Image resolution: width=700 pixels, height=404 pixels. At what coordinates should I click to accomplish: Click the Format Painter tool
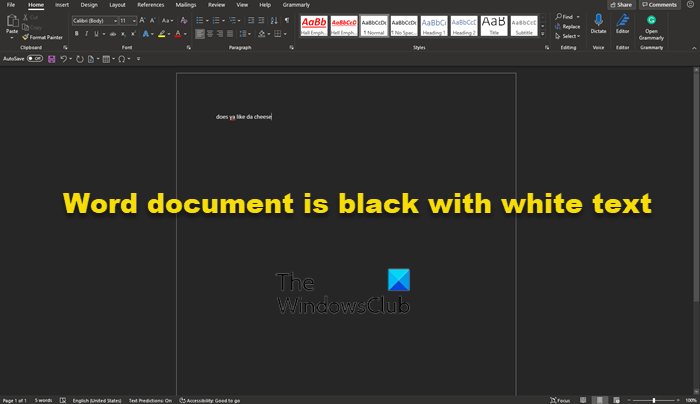[42, 37]
